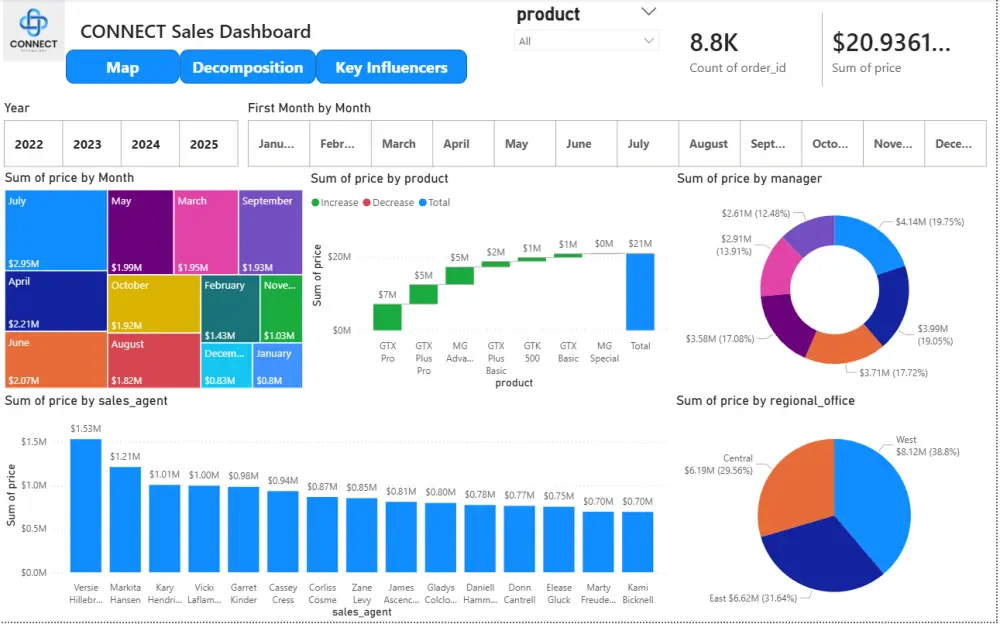Click the July treemap tile

point(56,230)
